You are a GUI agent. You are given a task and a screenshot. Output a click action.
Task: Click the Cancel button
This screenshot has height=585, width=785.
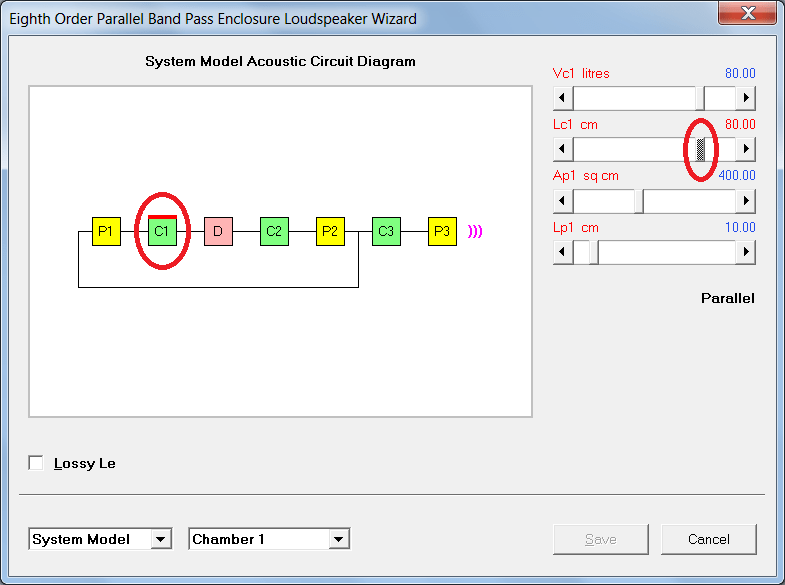708,539
